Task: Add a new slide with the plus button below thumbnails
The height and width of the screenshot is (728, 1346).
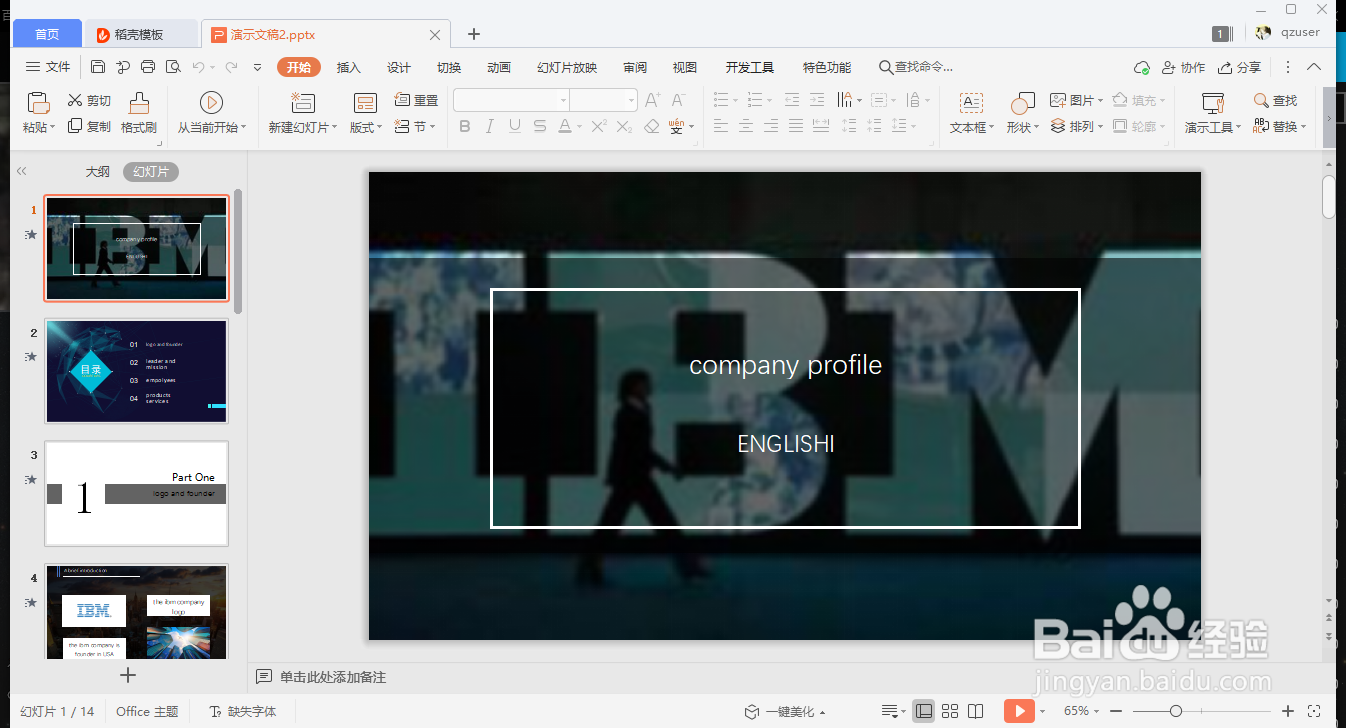Action: coord(128,675)
